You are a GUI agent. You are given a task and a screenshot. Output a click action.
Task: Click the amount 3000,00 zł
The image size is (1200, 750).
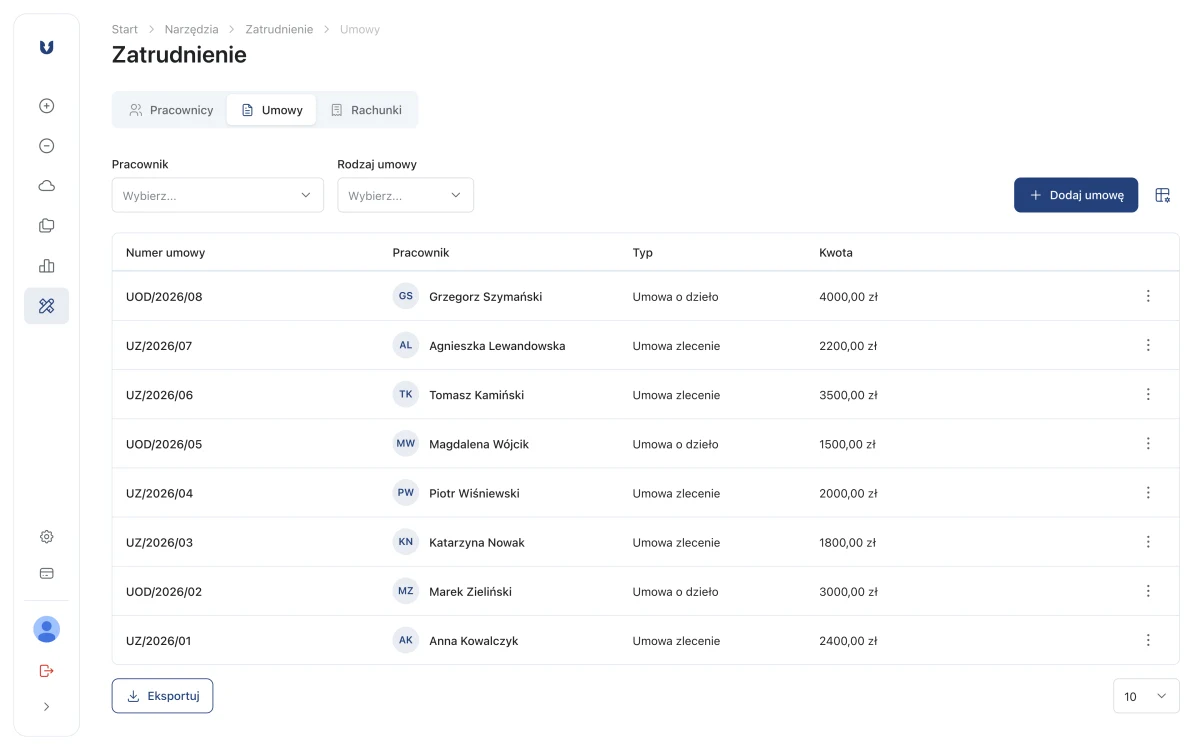(848, 592)
